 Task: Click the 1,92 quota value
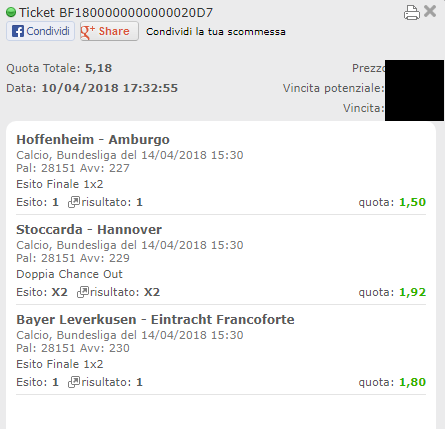click(412, 292)
